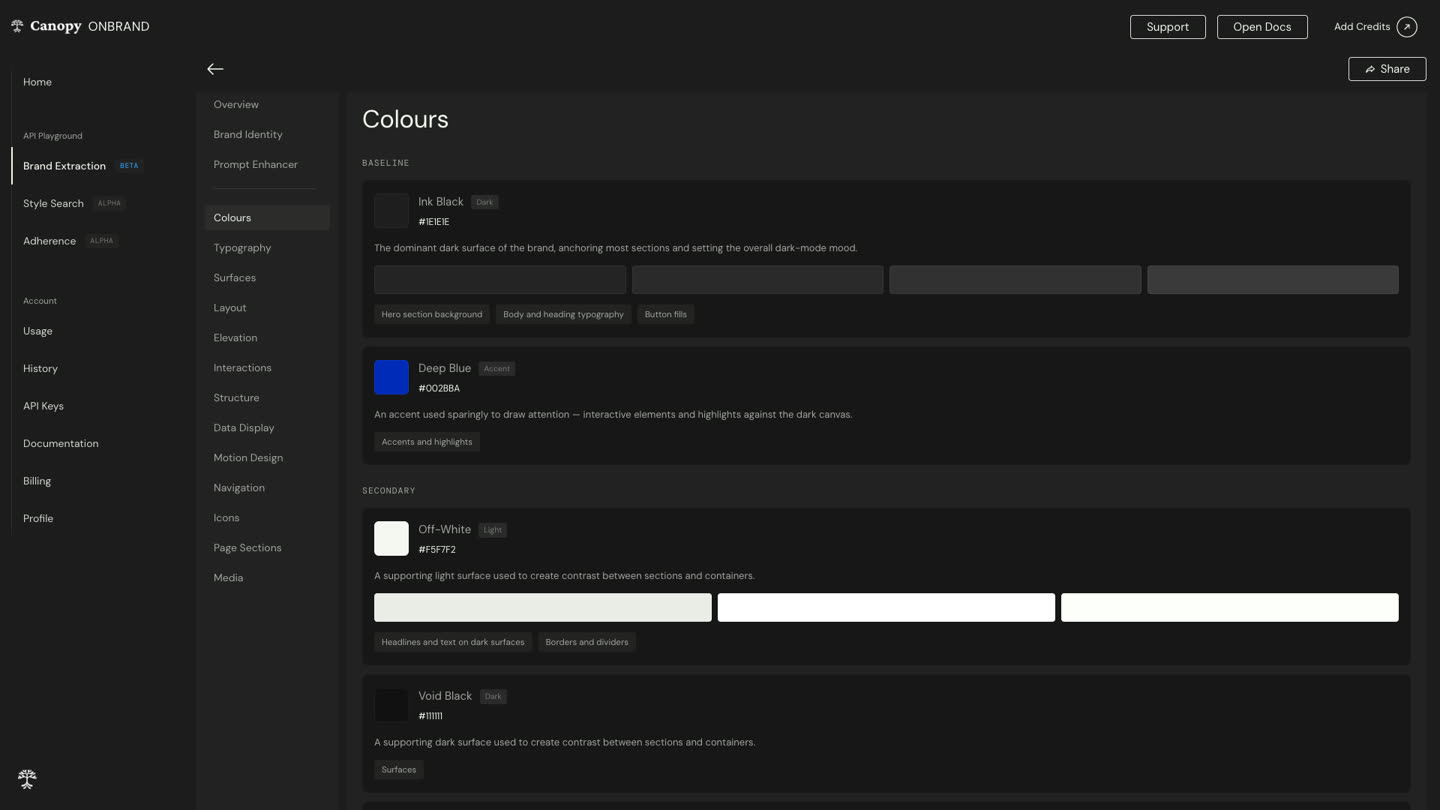Screen dimensions: 1440x810
Task: Click the Share button
Action: (x=1387, y=69)
